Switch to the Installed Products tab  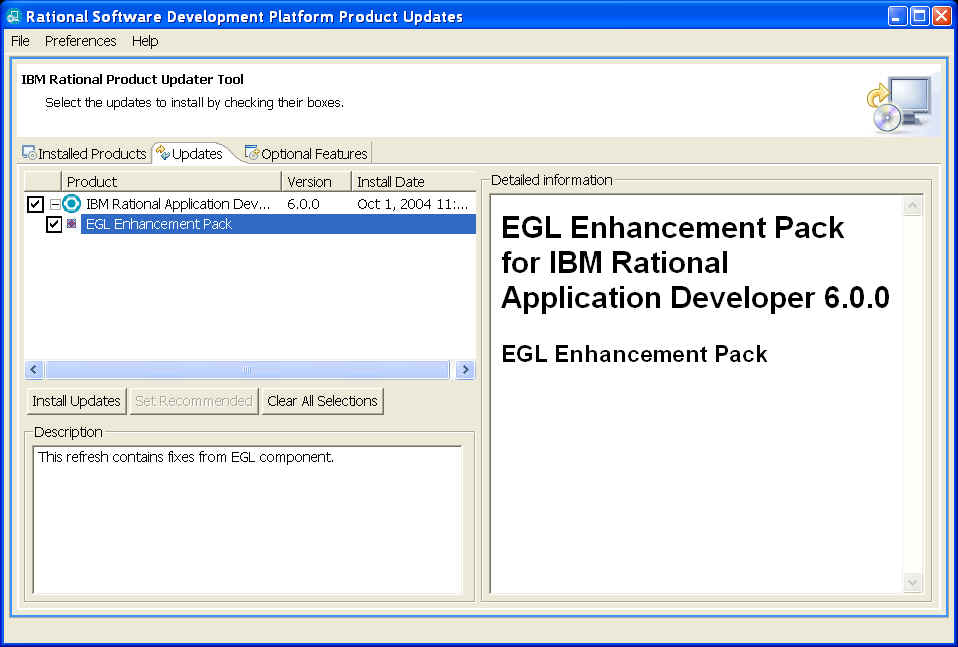[85, 153]
